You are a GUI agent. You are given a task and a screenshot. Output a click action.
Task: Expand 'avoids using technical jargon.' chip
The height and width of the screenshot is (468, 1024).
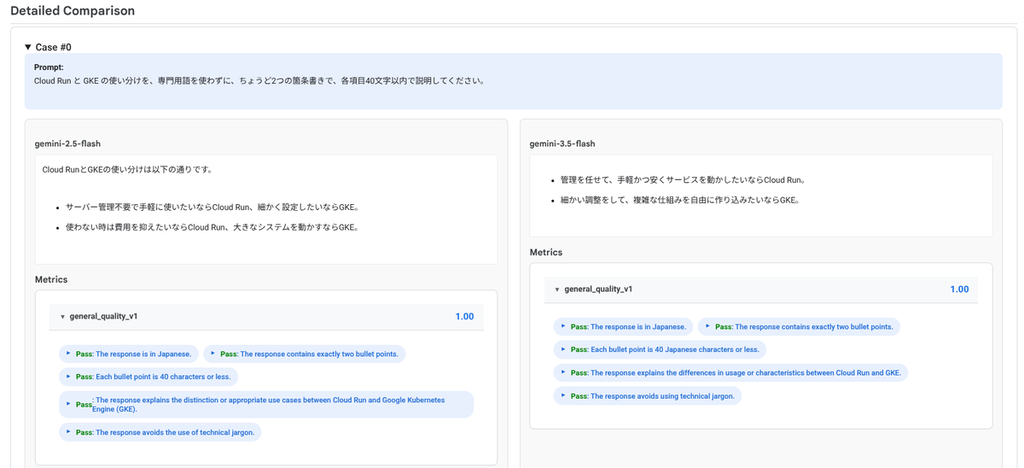click(x=647, y=396)
